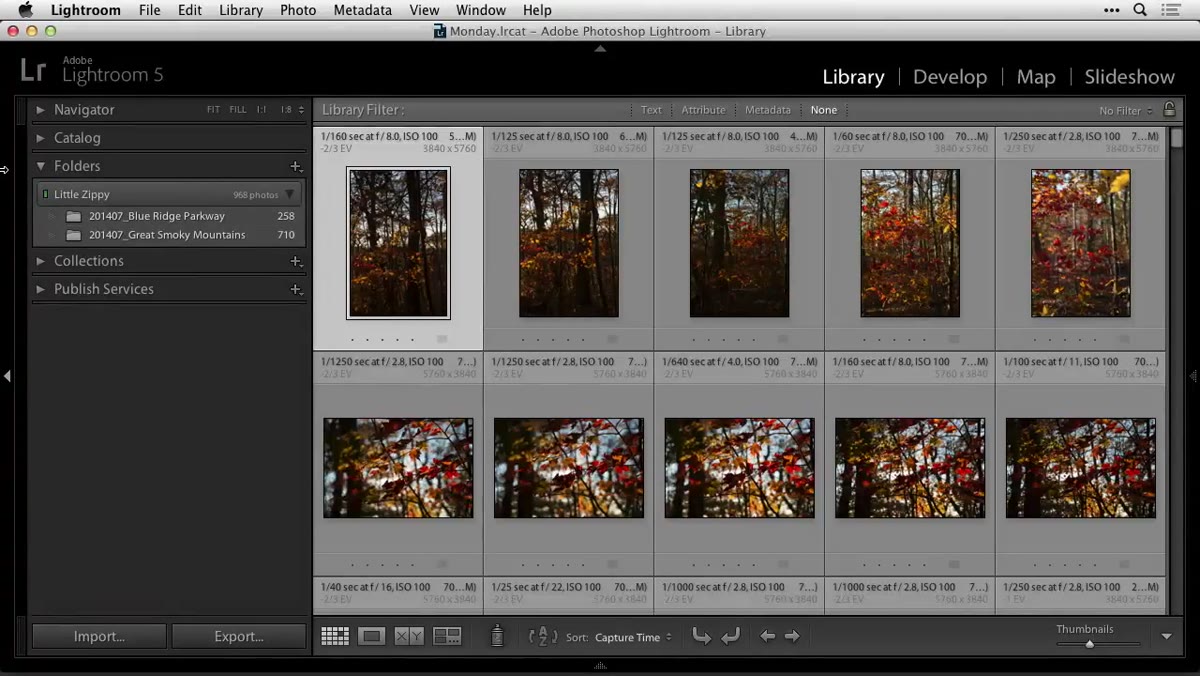Open the Sort Capture Time dropdown
This screenshot has width=1200, height=676.
pyautogui.click(x=633, y=637)
